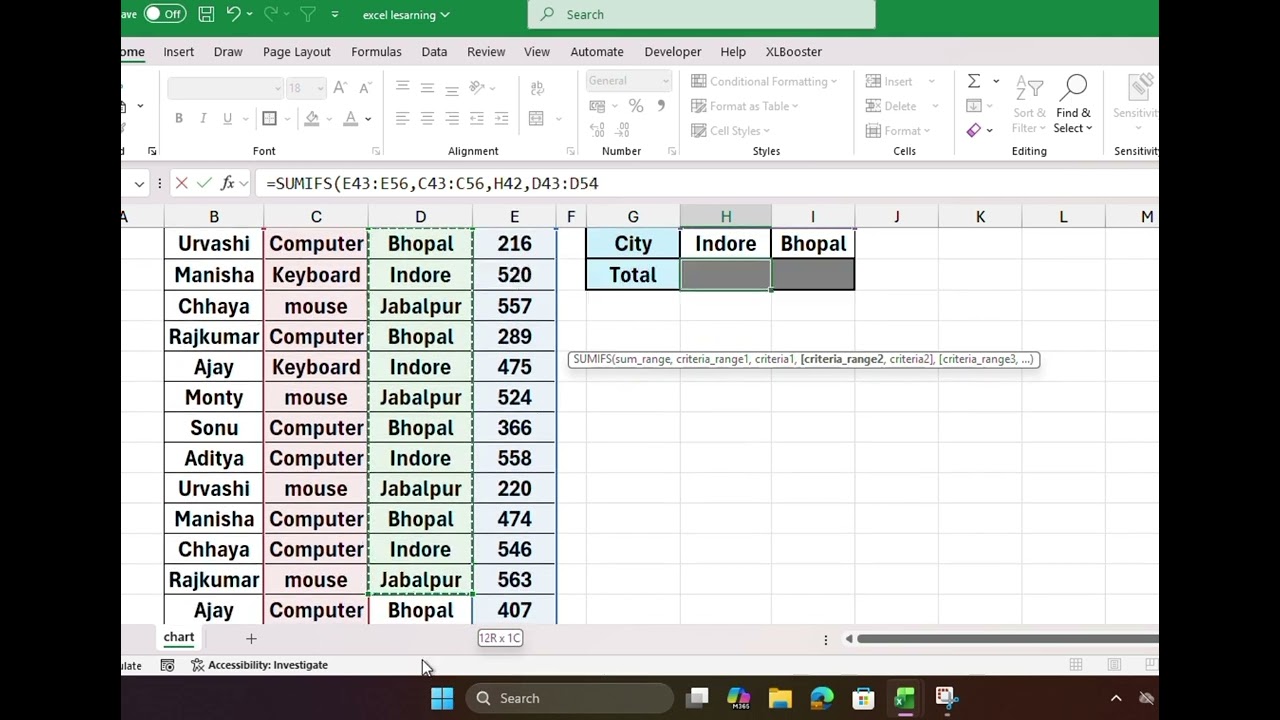Viewport: 1280px width, 720px height.
Task: Click the Windows Start button
Action: [x=441, y=698]
